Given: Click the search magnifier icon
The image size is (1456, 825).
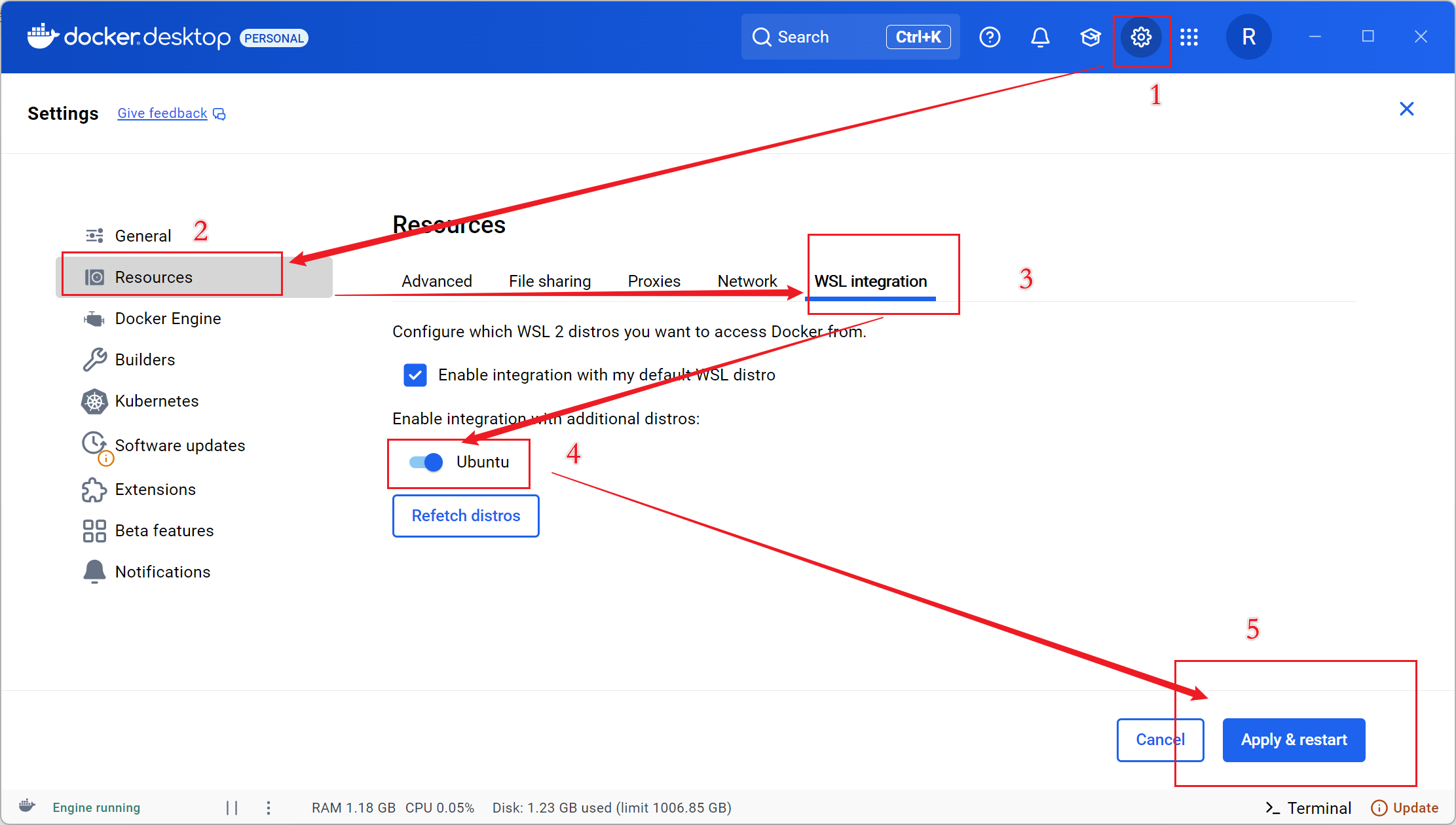Looking at the screenshot, I should click(761, 37).
